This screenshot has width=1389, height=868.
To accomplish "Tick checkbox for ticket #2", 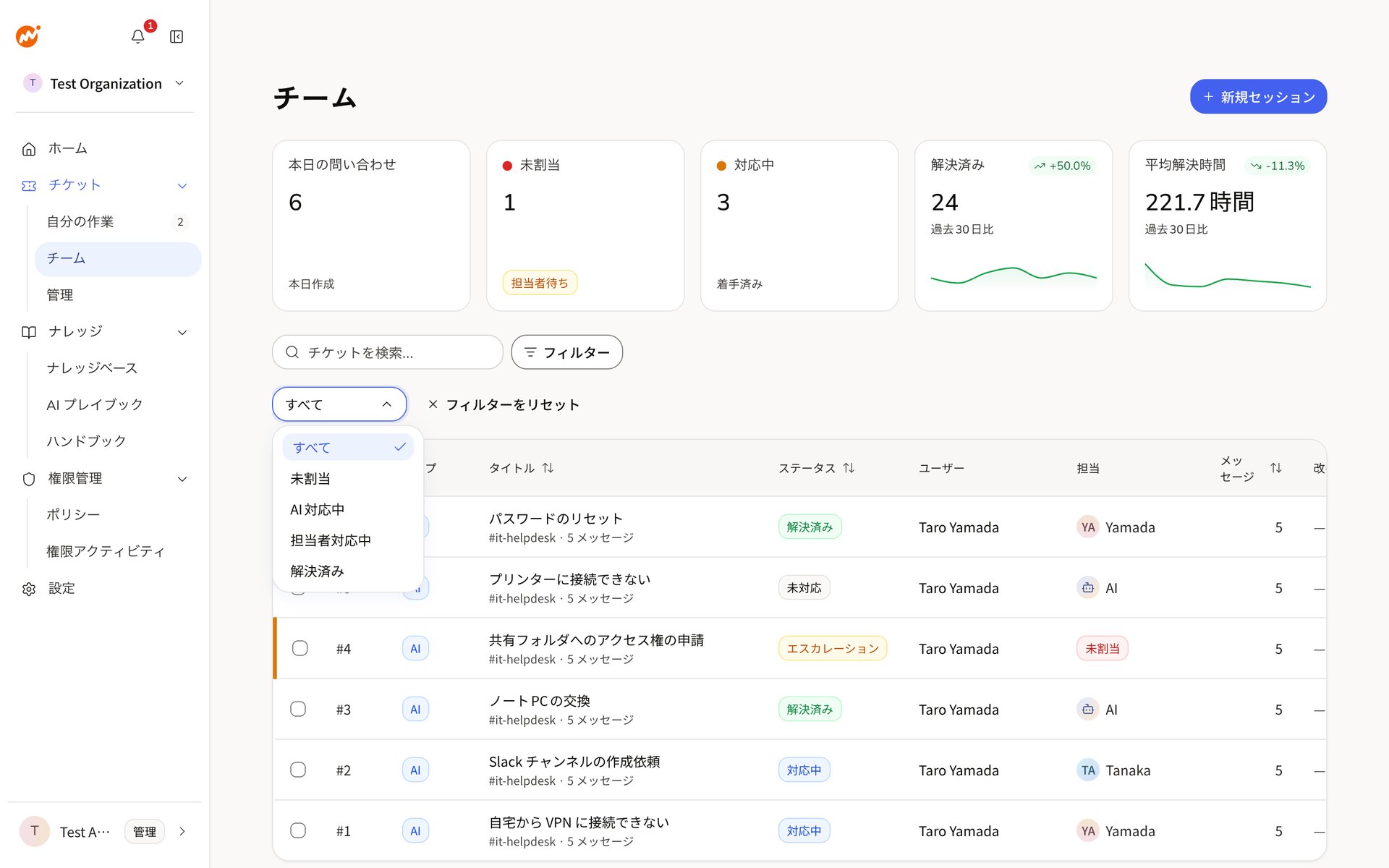I will coord(298,770).
